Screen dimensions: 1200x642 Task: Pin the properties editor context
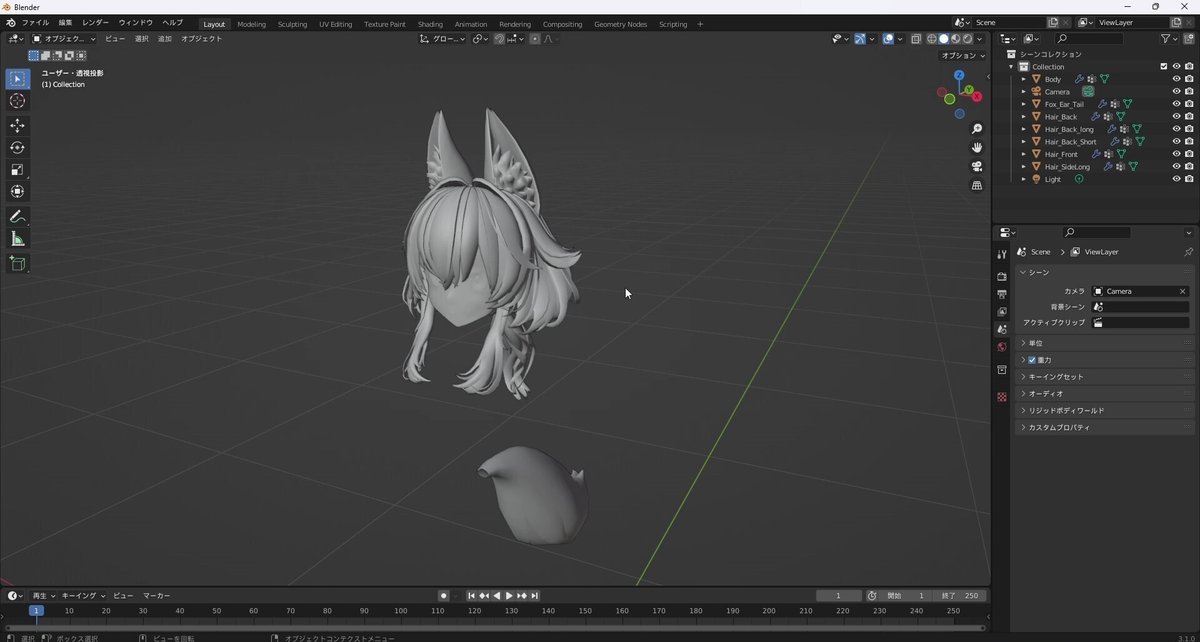pyautogui.click(x=1188, y=252)
